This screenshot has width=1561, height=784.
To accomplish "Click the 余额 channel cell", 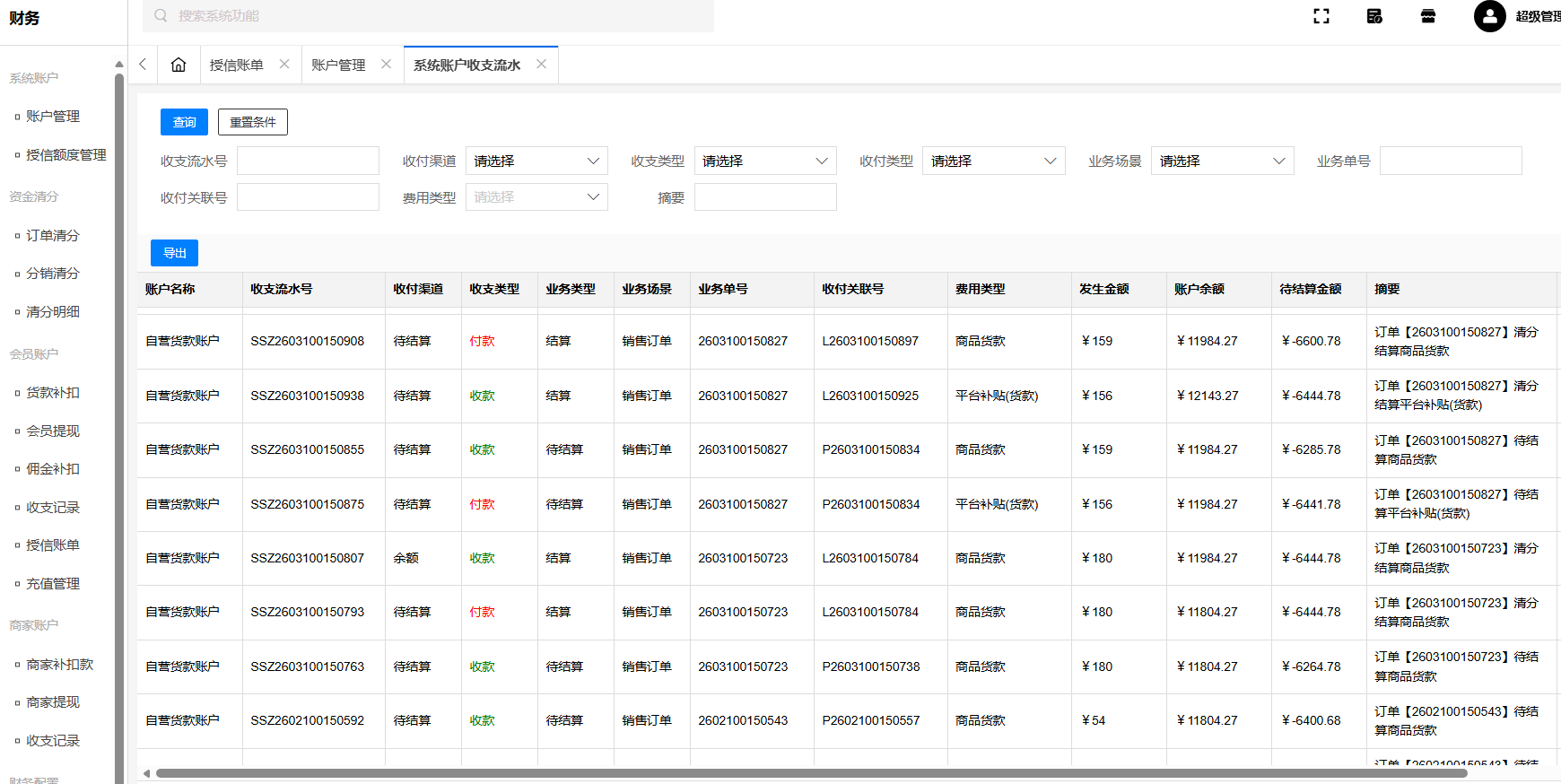I will coord(406,558).
